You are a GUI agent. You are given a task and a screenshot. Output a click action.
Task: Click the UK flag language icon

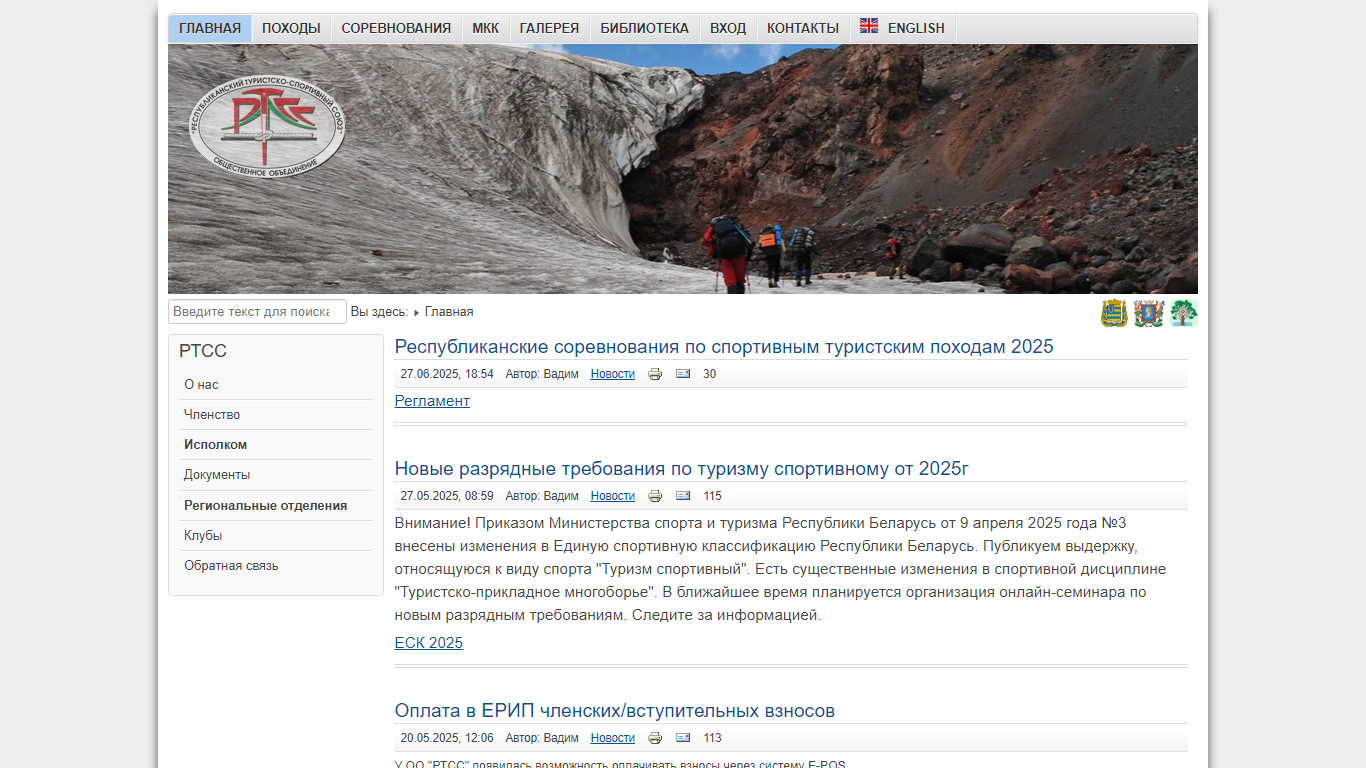tap(869, 27)
